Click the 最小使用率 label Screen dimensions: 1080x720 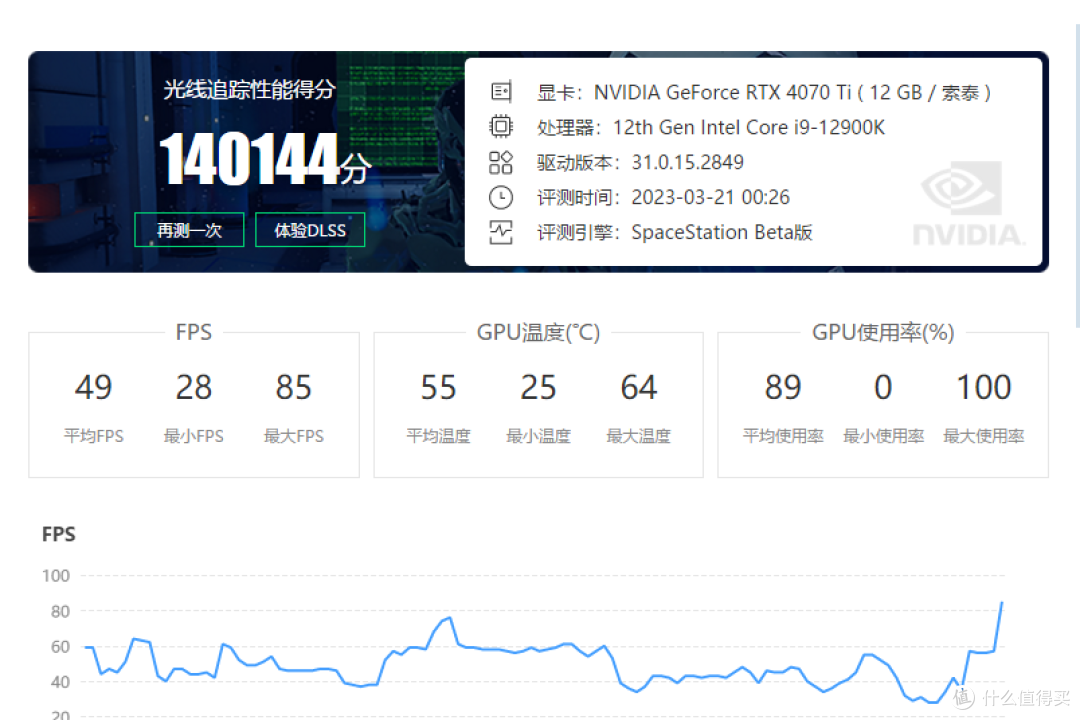(883, 436)
